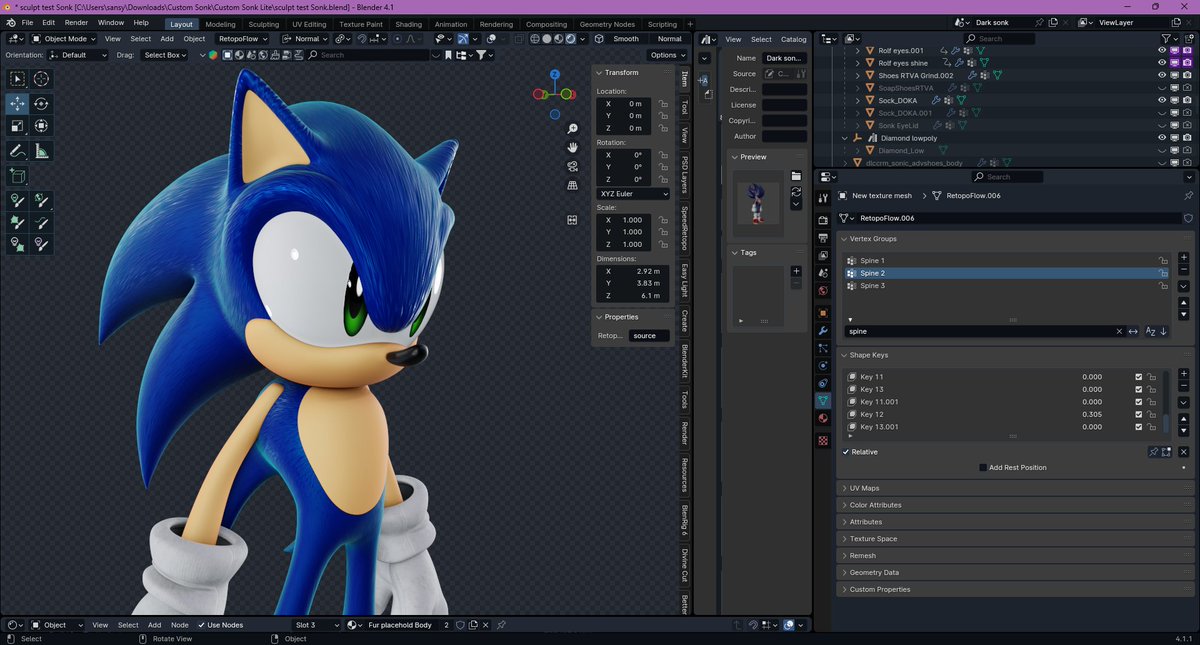Image resolution: width=1200 pixels, height=645 pixels.
Task: Click source button in Retopo properties
Action: tap(649, 336)
